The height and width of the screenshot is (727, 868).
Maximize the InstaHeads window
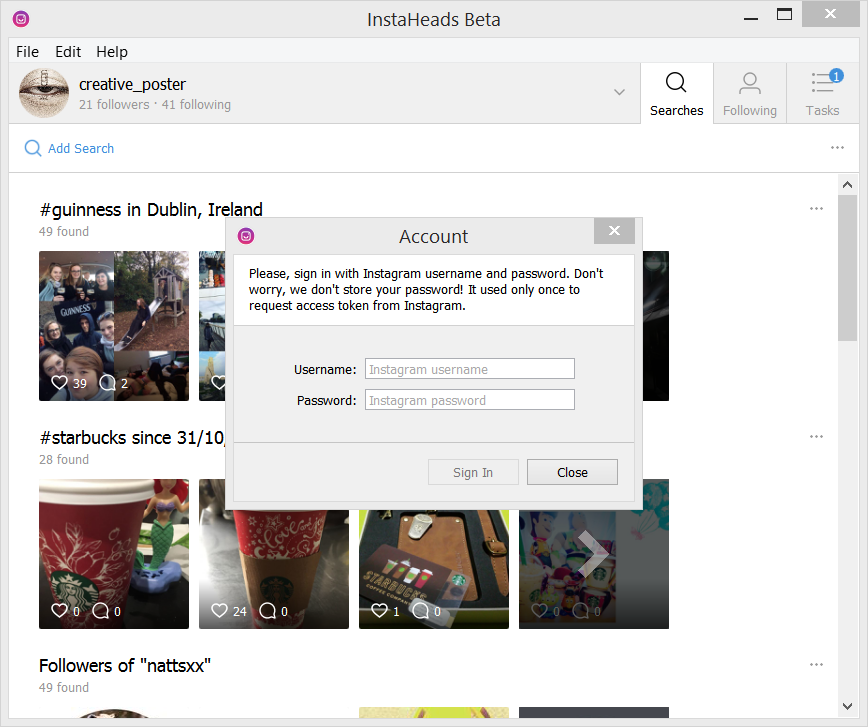784,14
